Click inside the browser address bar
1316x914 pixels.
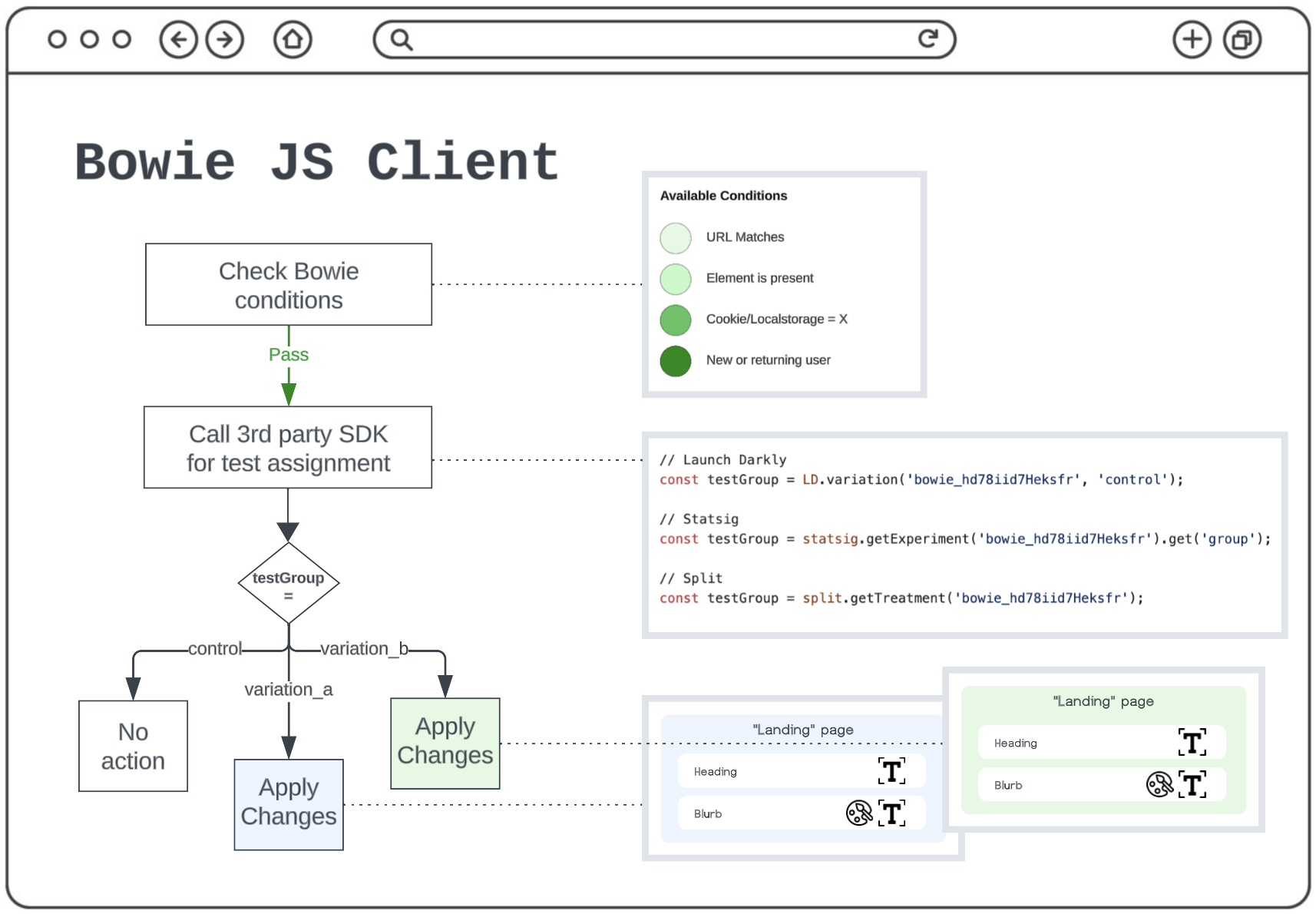click(x=660, y=40)
